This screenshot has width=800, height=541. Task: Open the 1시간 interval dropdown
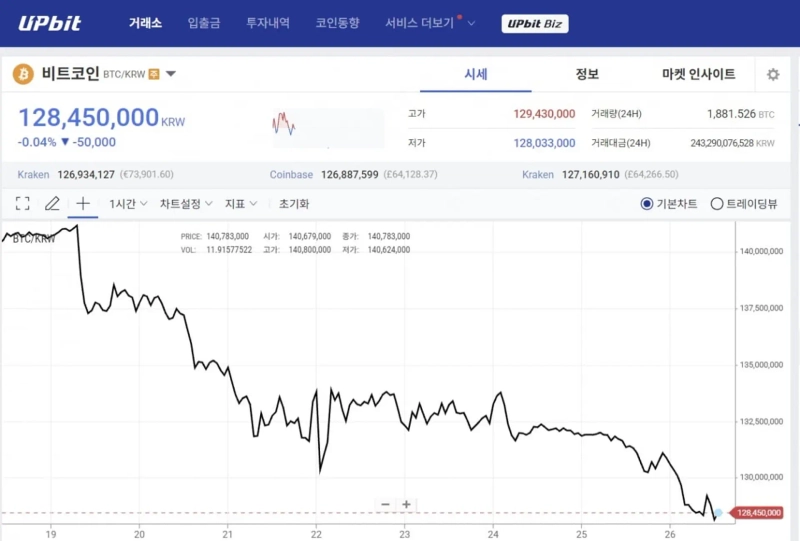coord(128,203)
